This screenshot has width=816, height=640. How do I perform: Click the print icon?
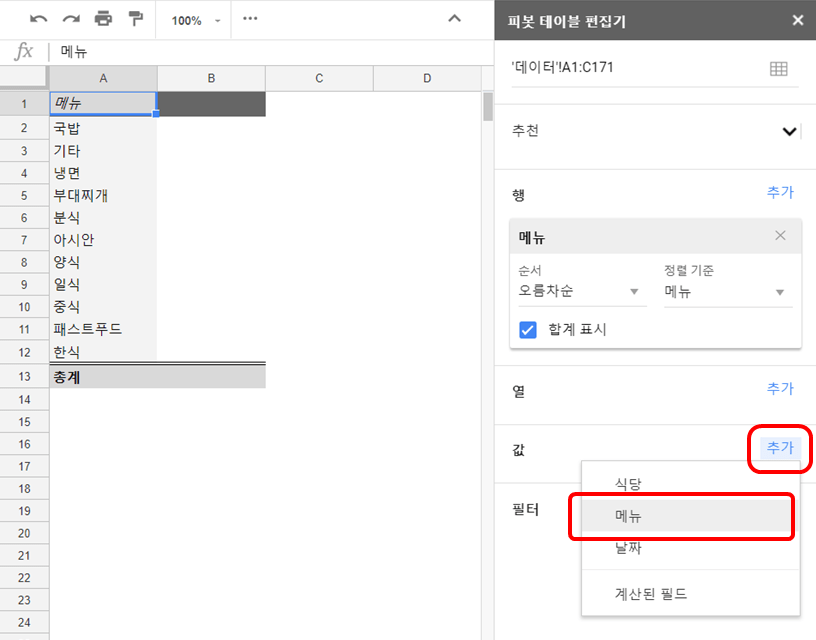103,19
